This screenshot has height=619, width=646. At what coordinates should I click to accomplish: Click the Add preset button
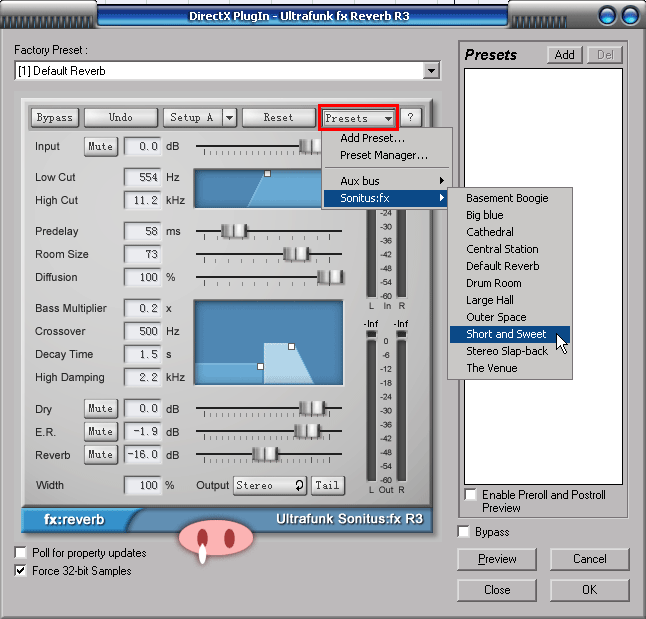pos(564,55)
